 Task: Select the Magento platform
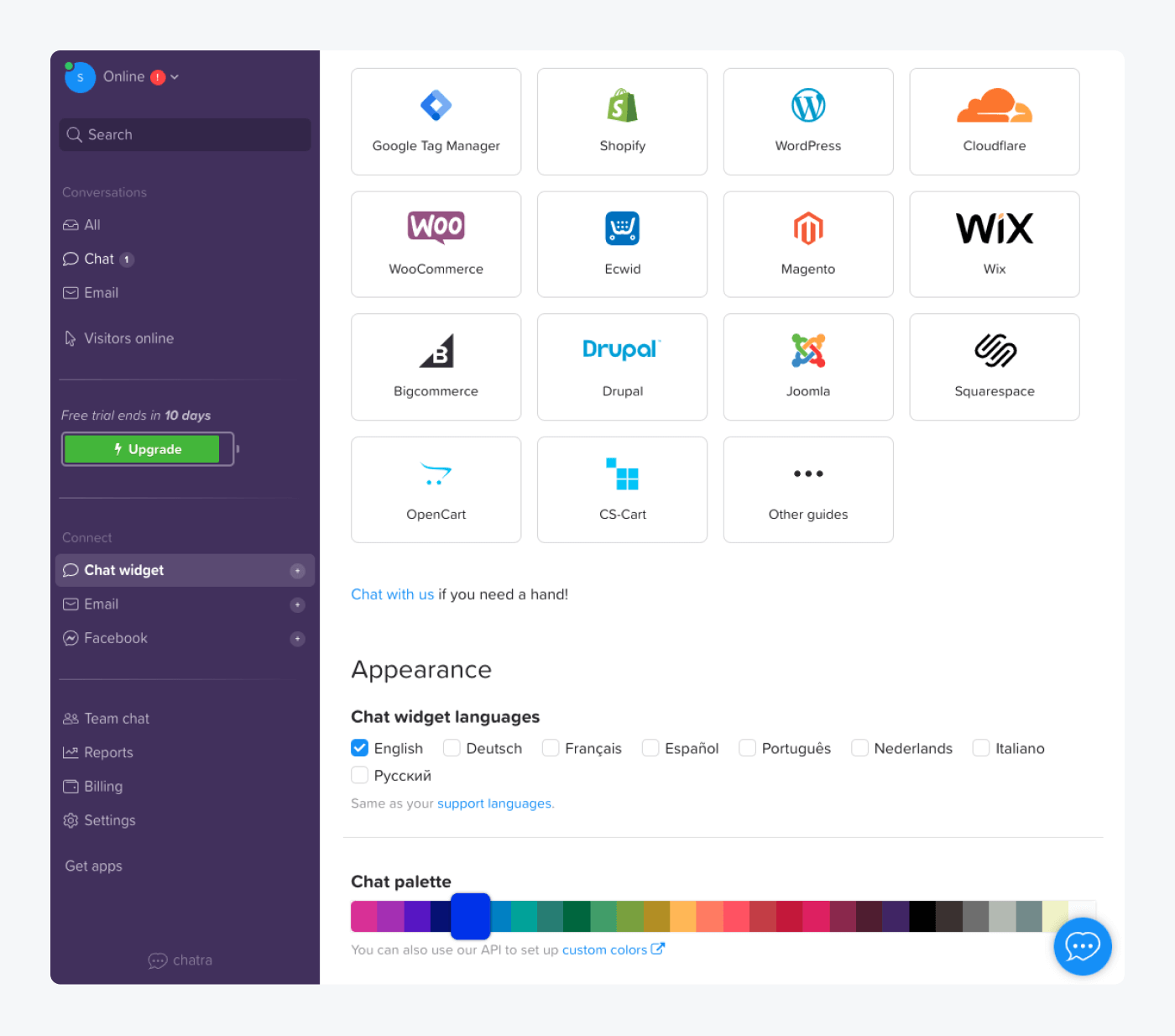[807, 243]
